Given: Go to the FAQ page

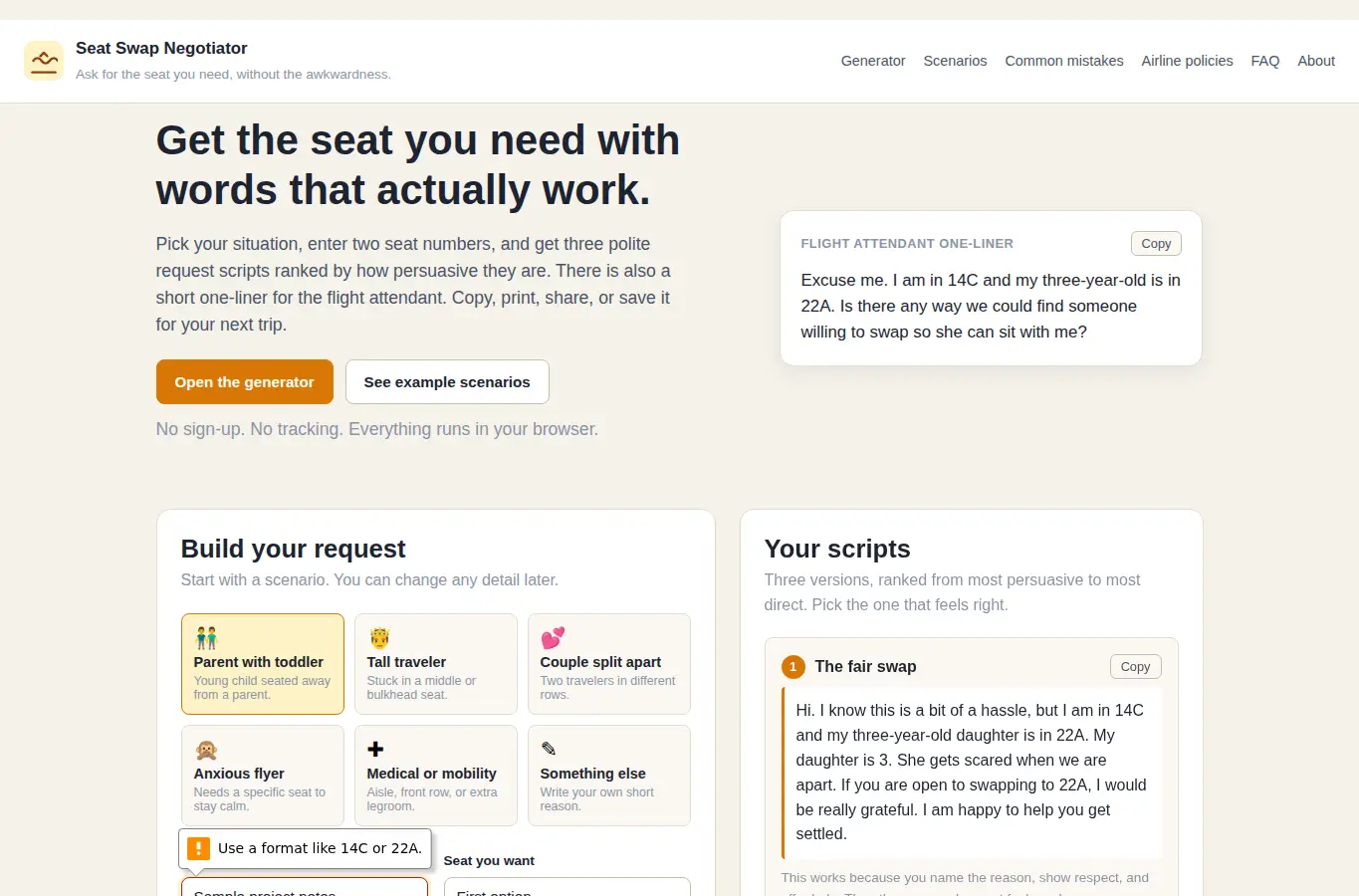Looking at the screenshot, I should (1265, 61).
